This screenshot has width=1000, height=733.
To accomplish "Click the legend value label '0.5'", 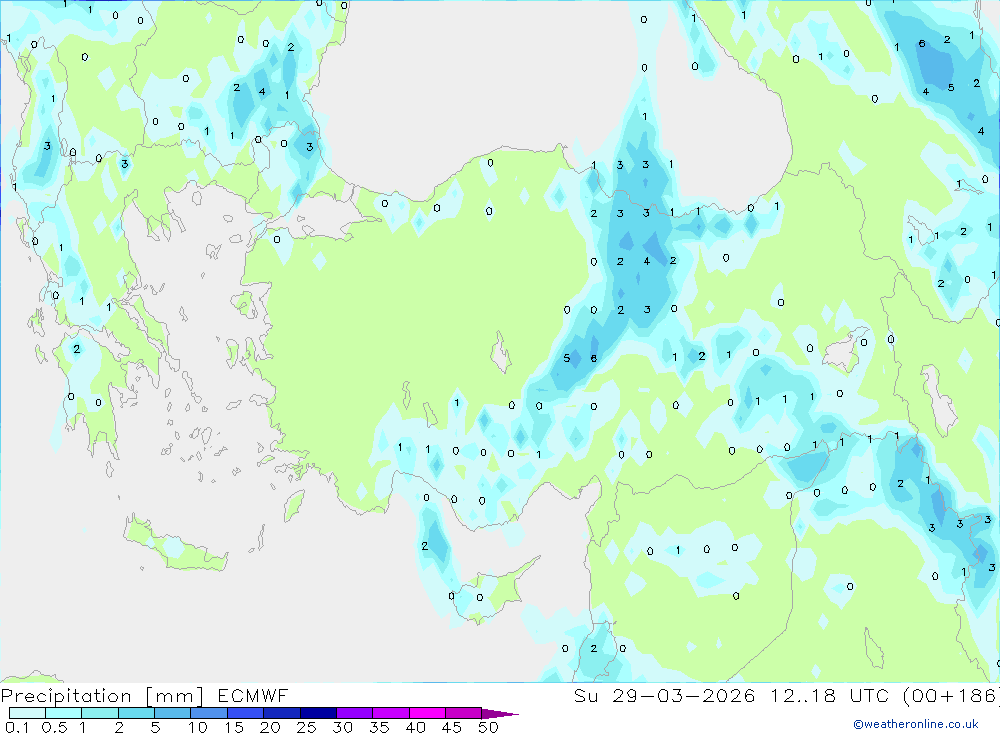I will [x=54, y=727].
